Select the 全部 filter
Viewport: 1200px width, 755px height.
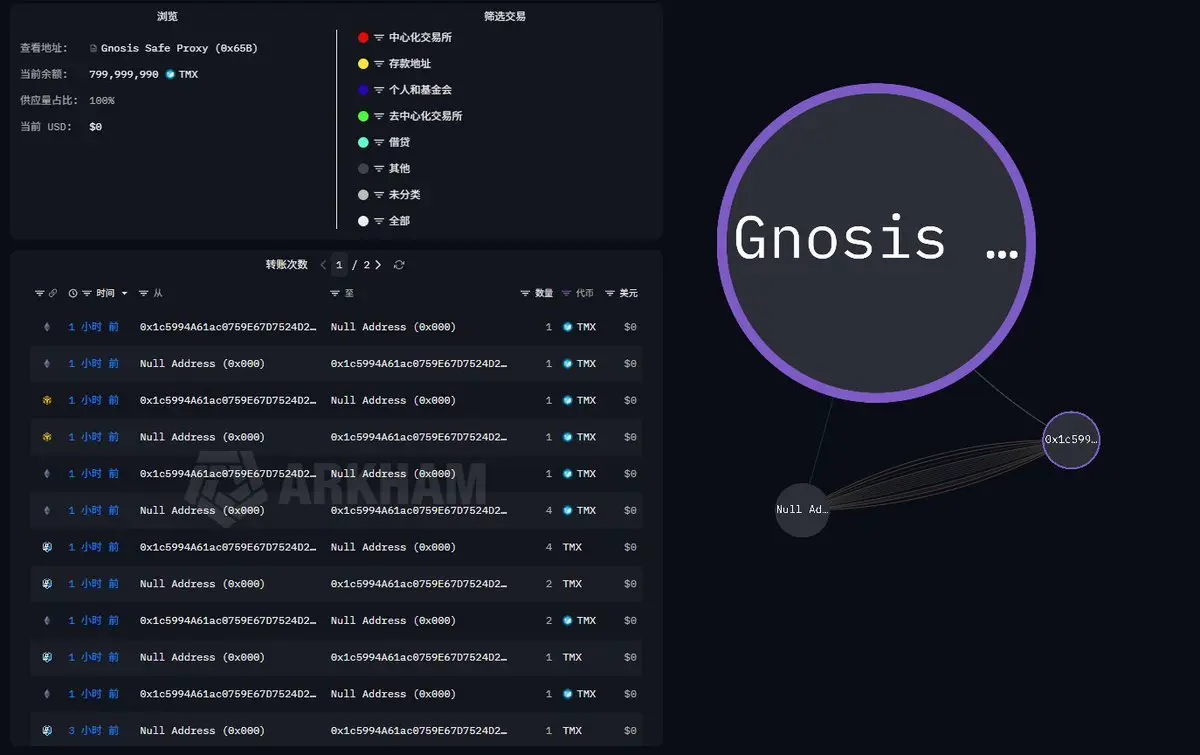pyautogui.click(x=384, y=220)
